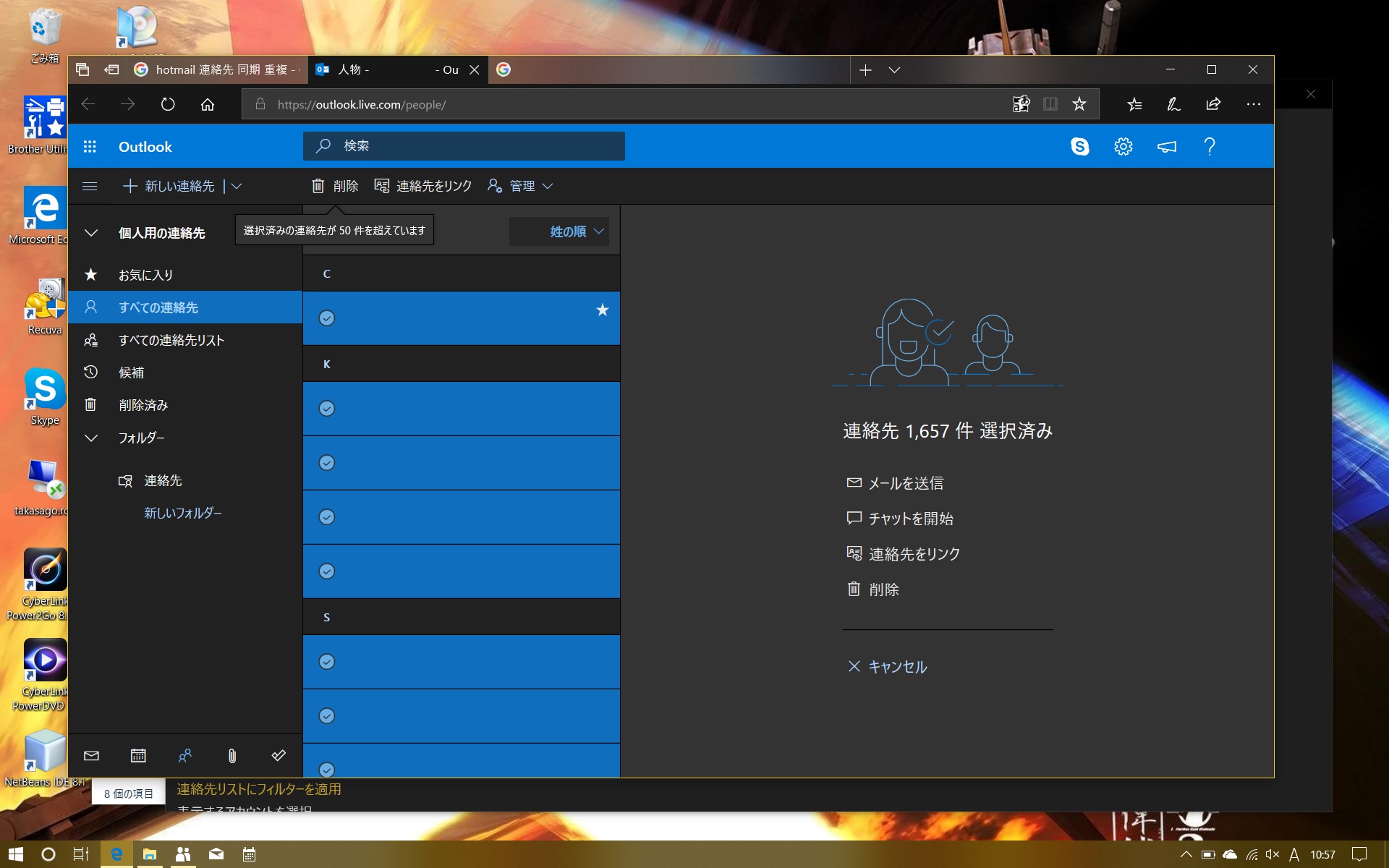Open the Files paperclip module
The width and height of the screenshot is (1389, 868).
click(231, 756)
